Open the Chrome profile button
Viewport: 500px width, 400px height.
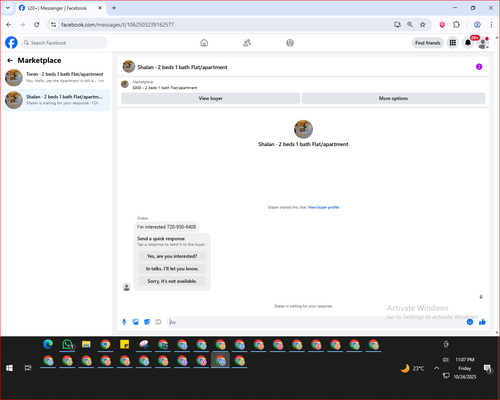477,24
